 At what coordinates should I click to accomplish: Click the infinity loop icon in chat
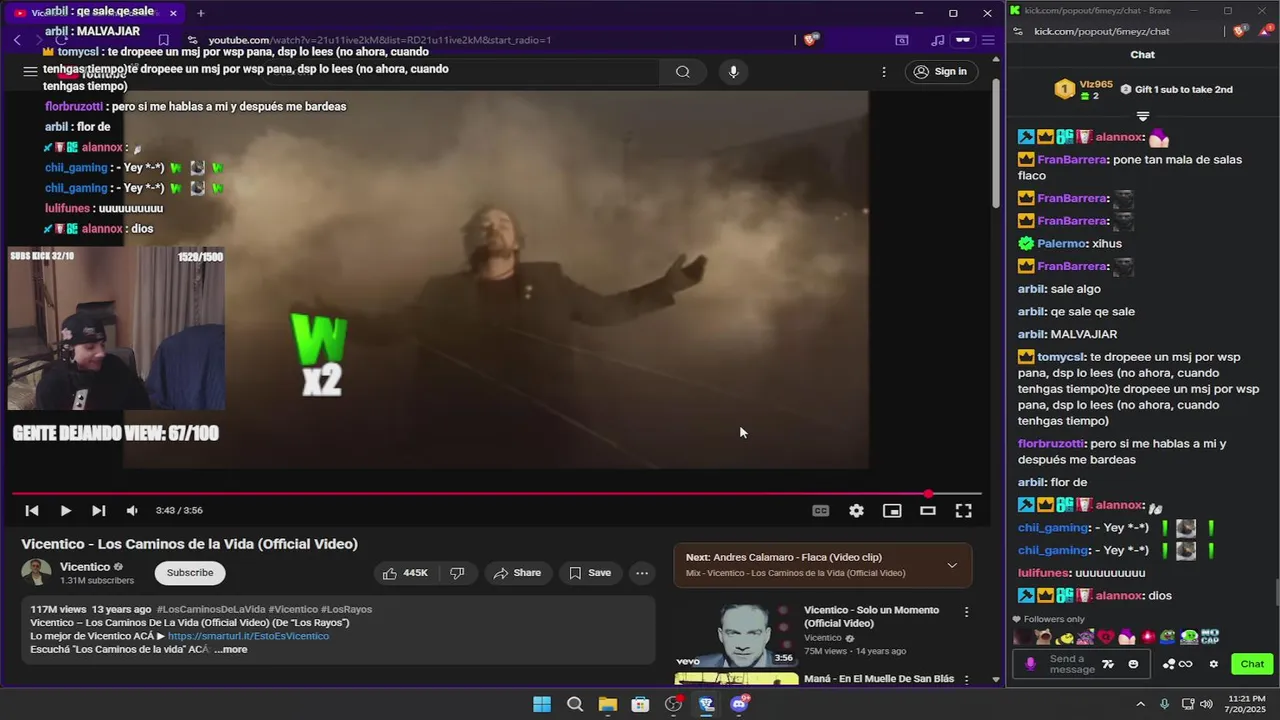[1186, 664]
